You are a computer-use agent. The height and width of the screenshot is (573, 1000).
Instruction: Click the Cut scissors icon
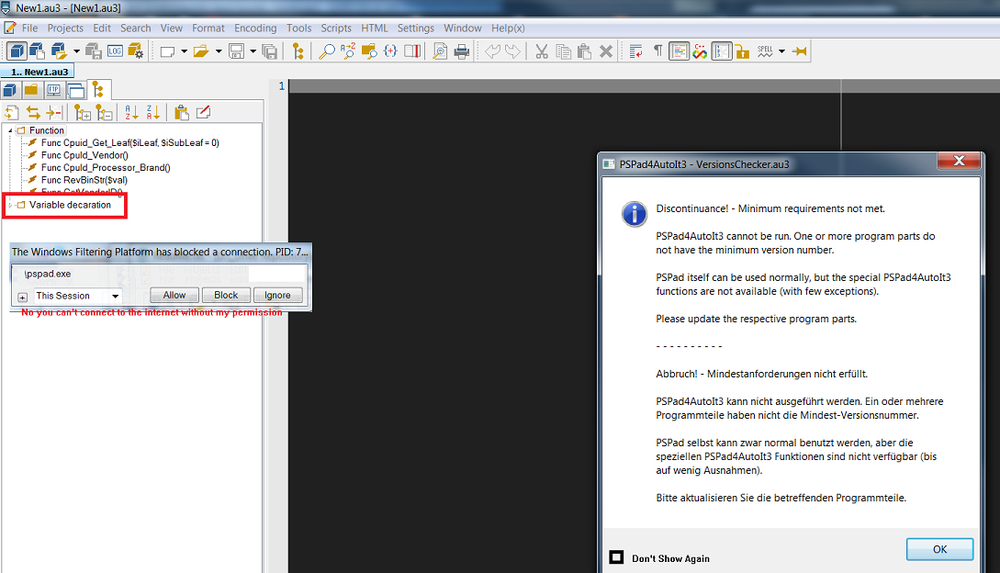click(x=541, y=52)
